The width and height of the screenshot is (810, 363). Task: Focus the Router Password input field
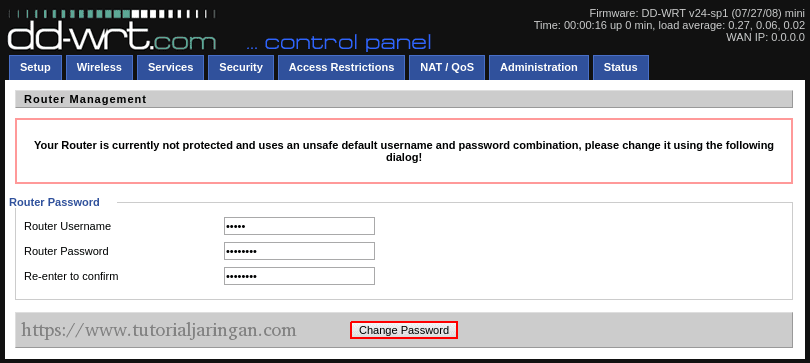[x=299, y=251]
